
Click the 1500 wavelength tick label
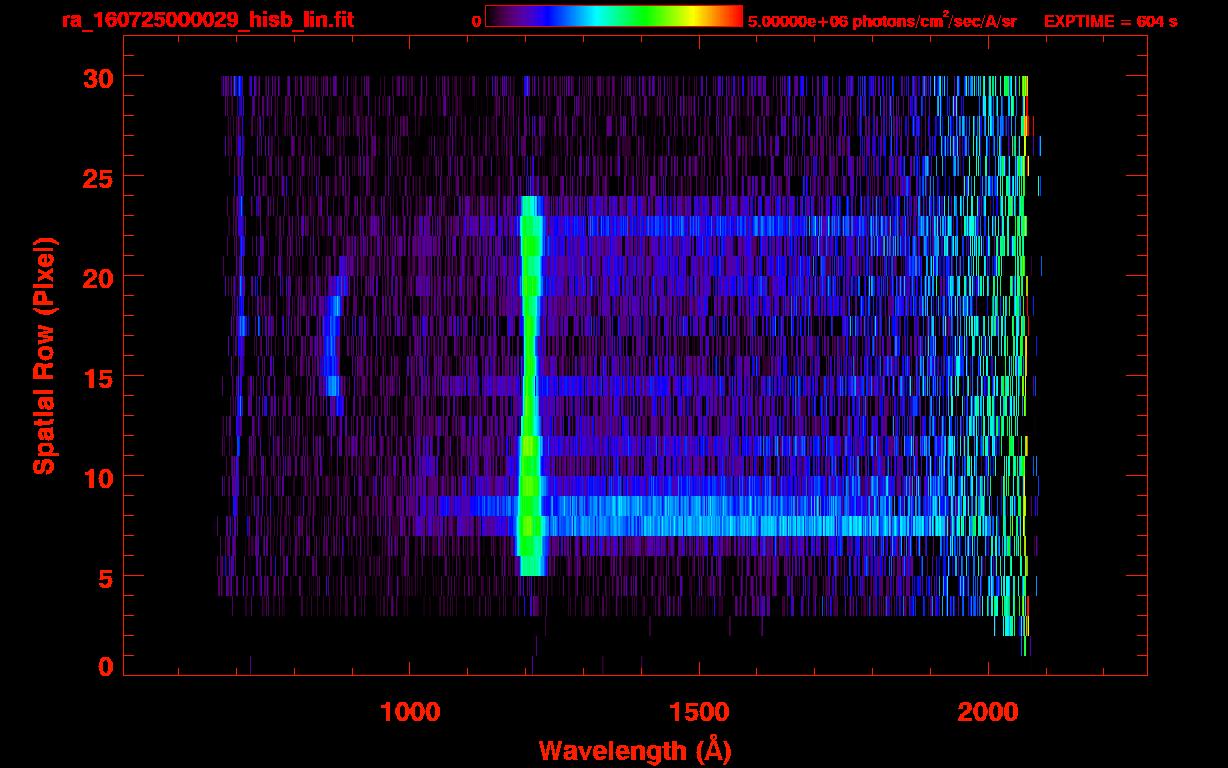pyautogui.click(x=698, y=712)
